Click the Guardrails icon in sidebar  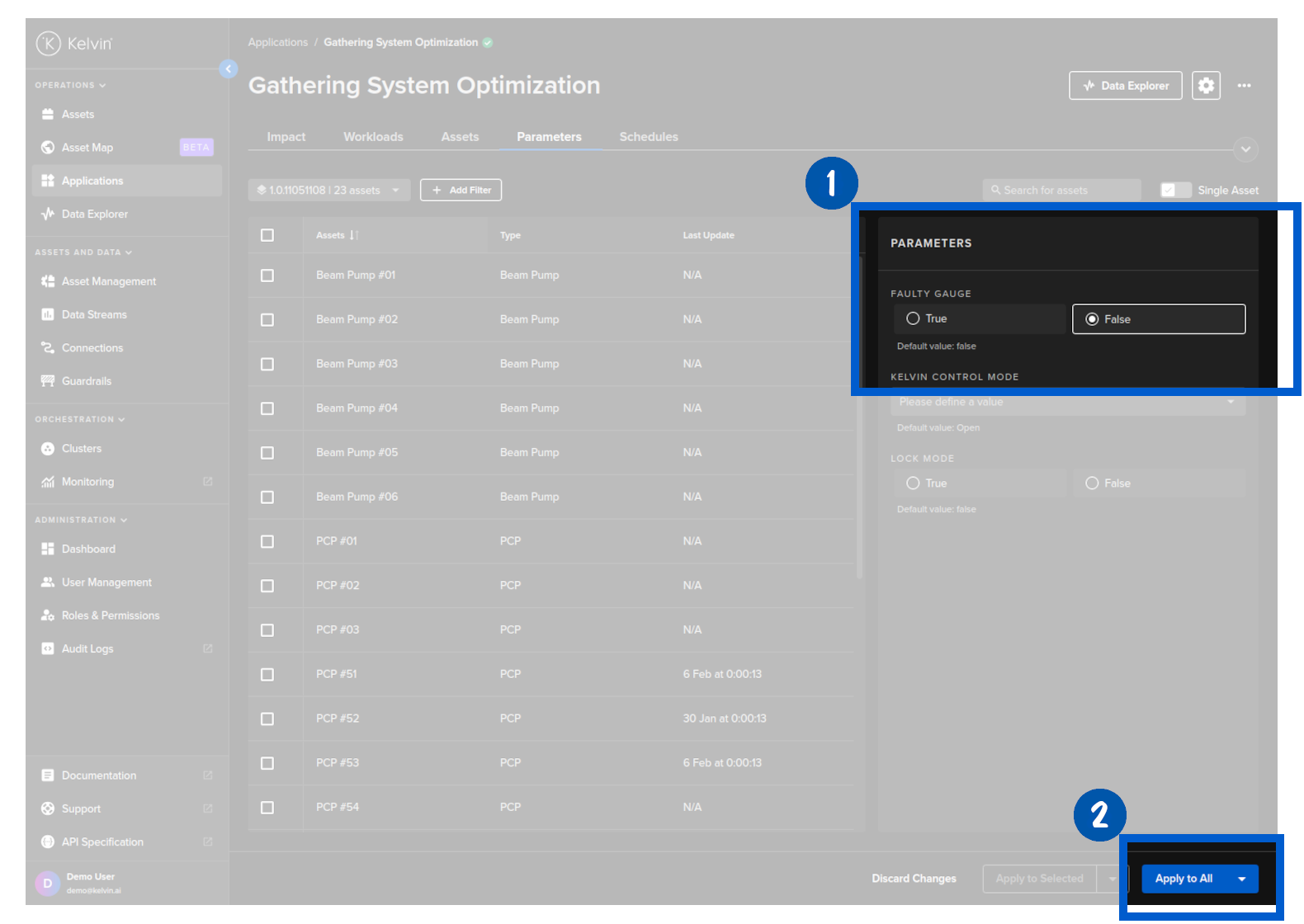(x=48, y=381)
